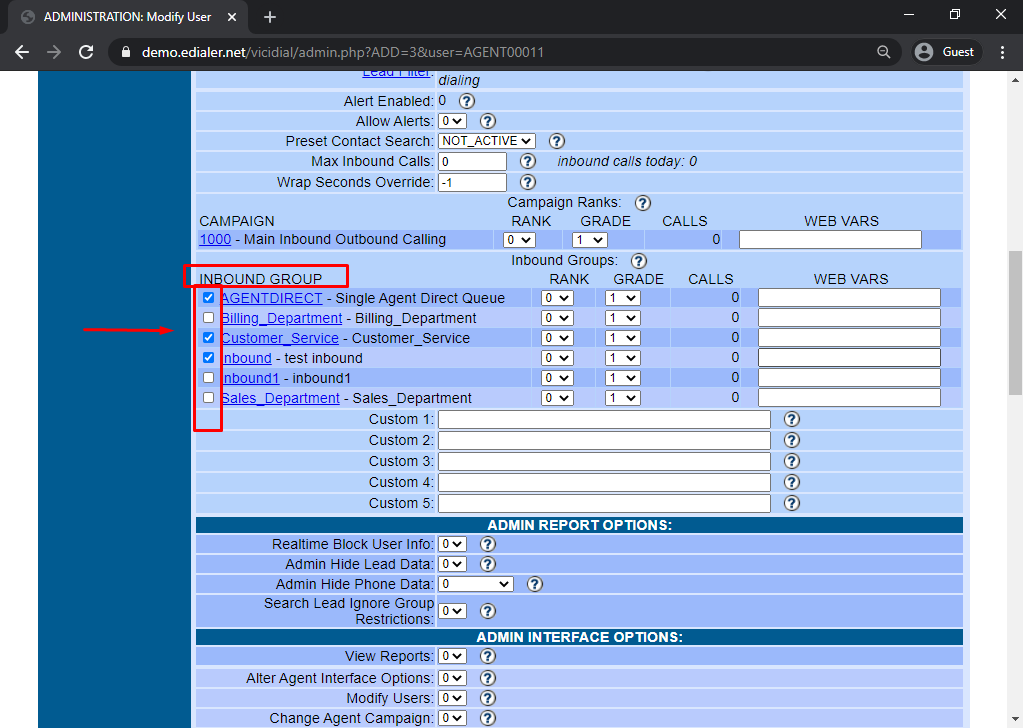
Task: View help for Max Inbound Calls
Action: (x=527, y=161)
